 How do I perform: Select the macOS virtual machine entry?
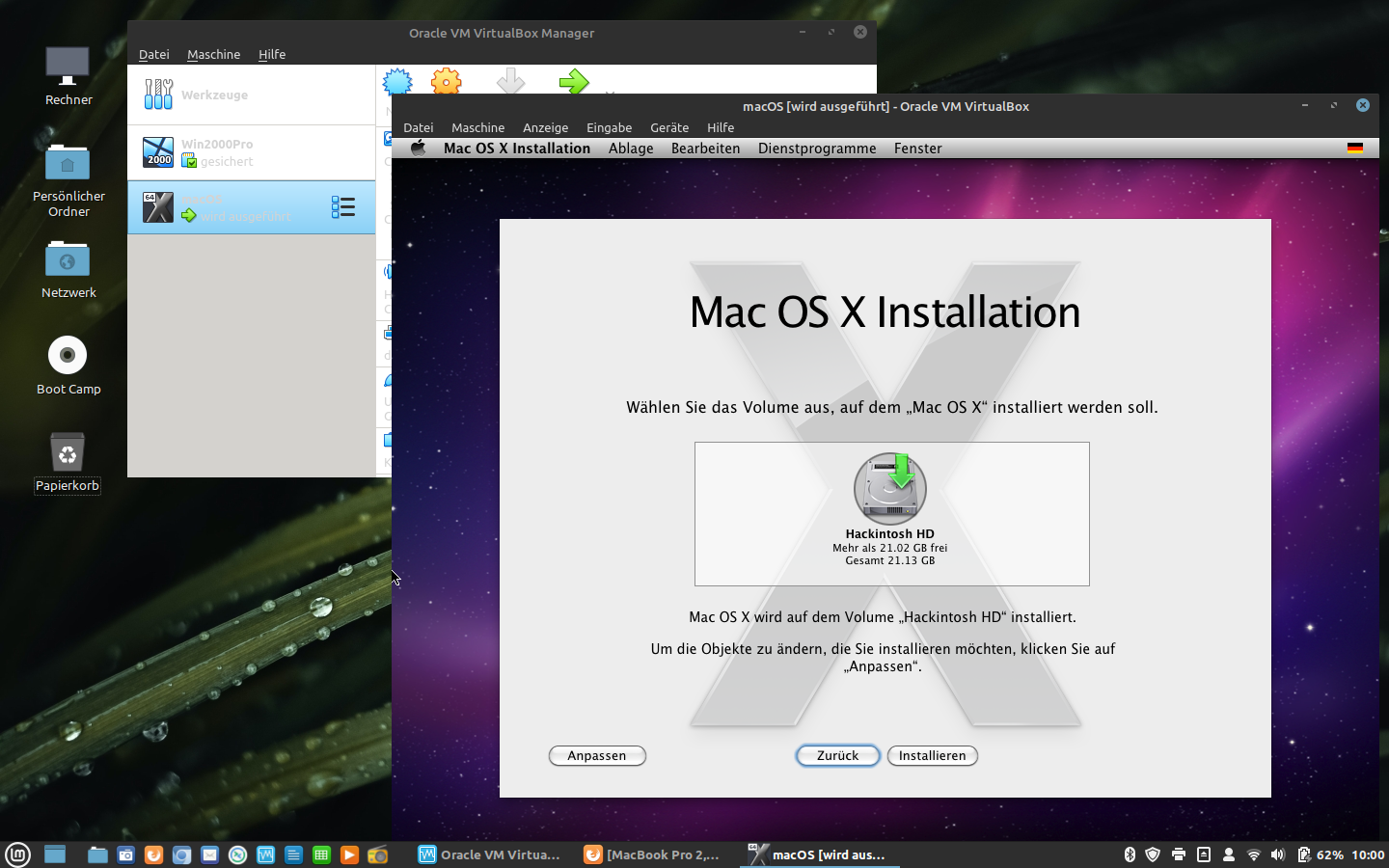click(x=251, y=207)
